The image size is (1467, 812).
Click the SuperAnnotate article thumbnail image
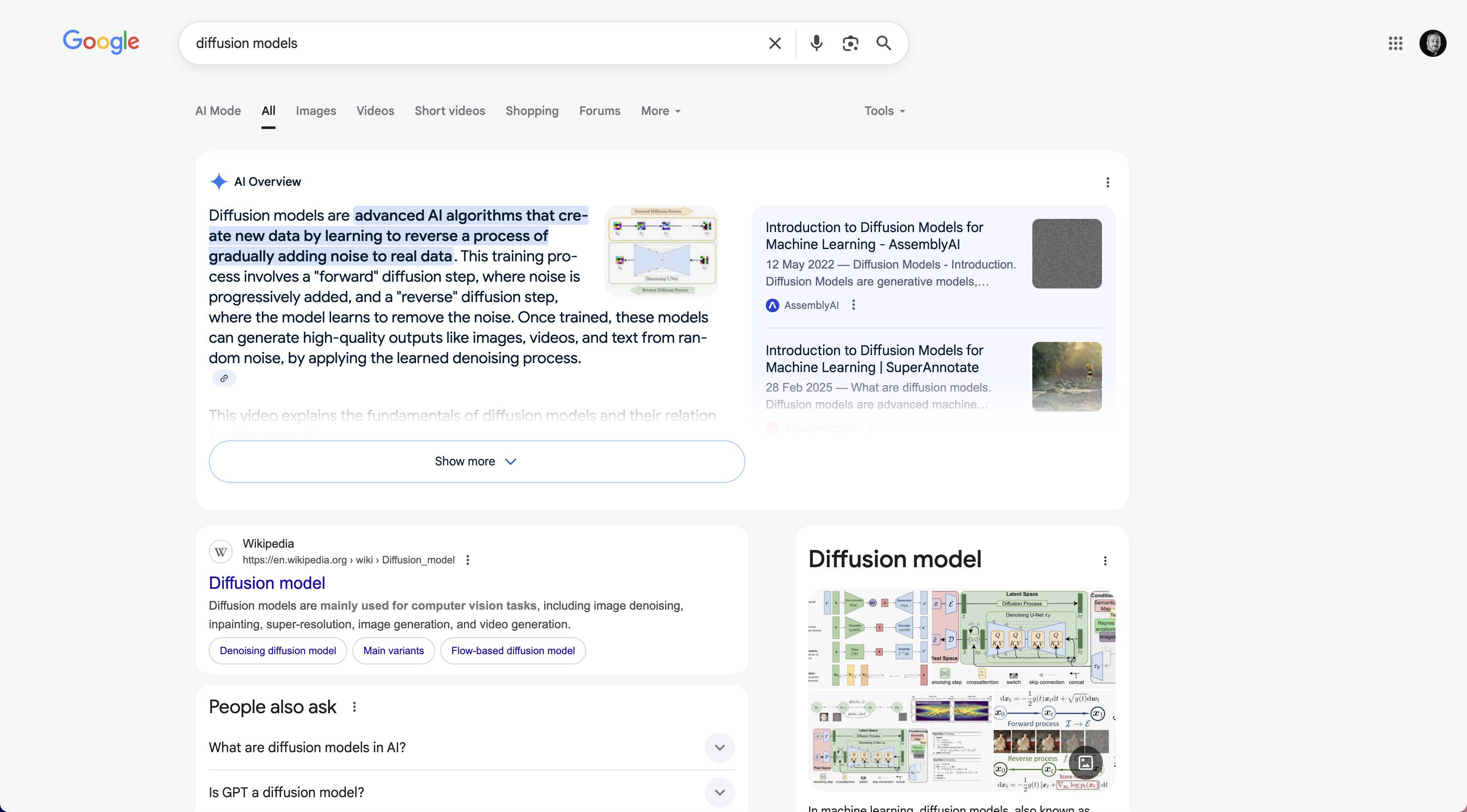tap(1066, 376)
